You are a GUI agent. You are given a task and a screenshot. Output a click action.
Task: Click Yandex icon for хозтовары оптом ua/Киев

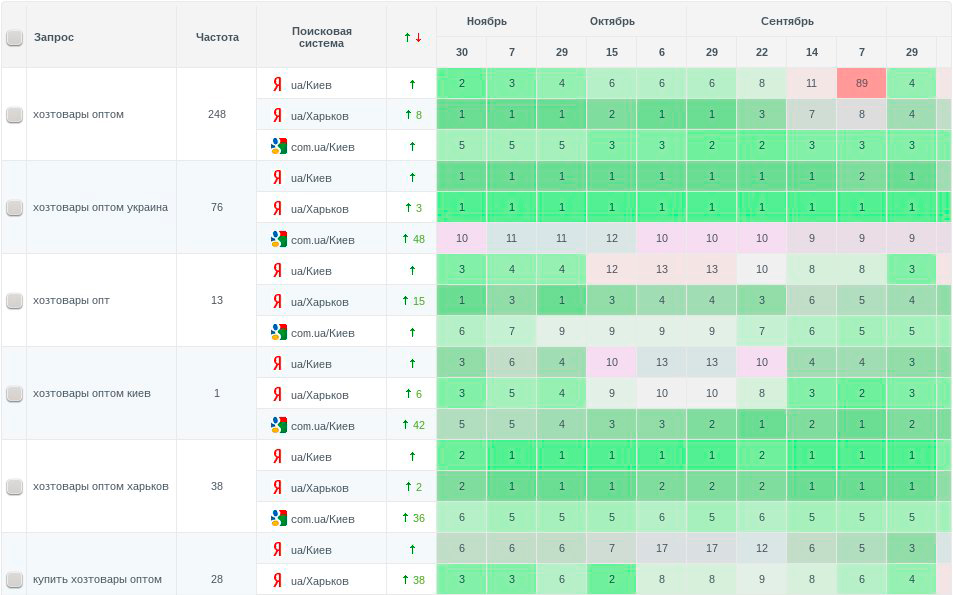tap(277, 84)
